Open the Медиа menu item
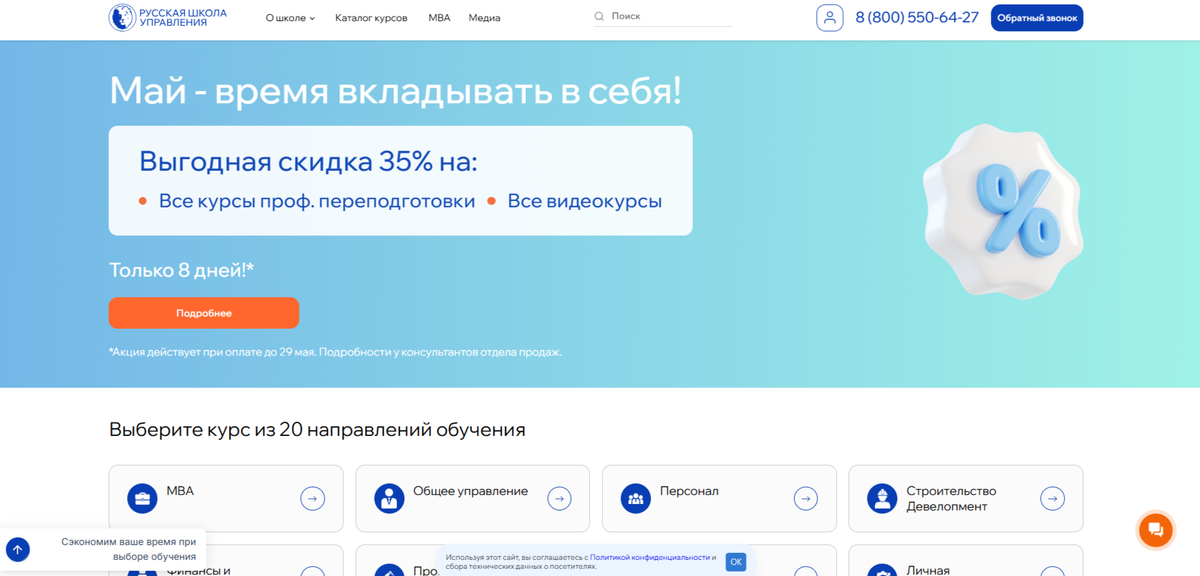 (x=484, y=18)
